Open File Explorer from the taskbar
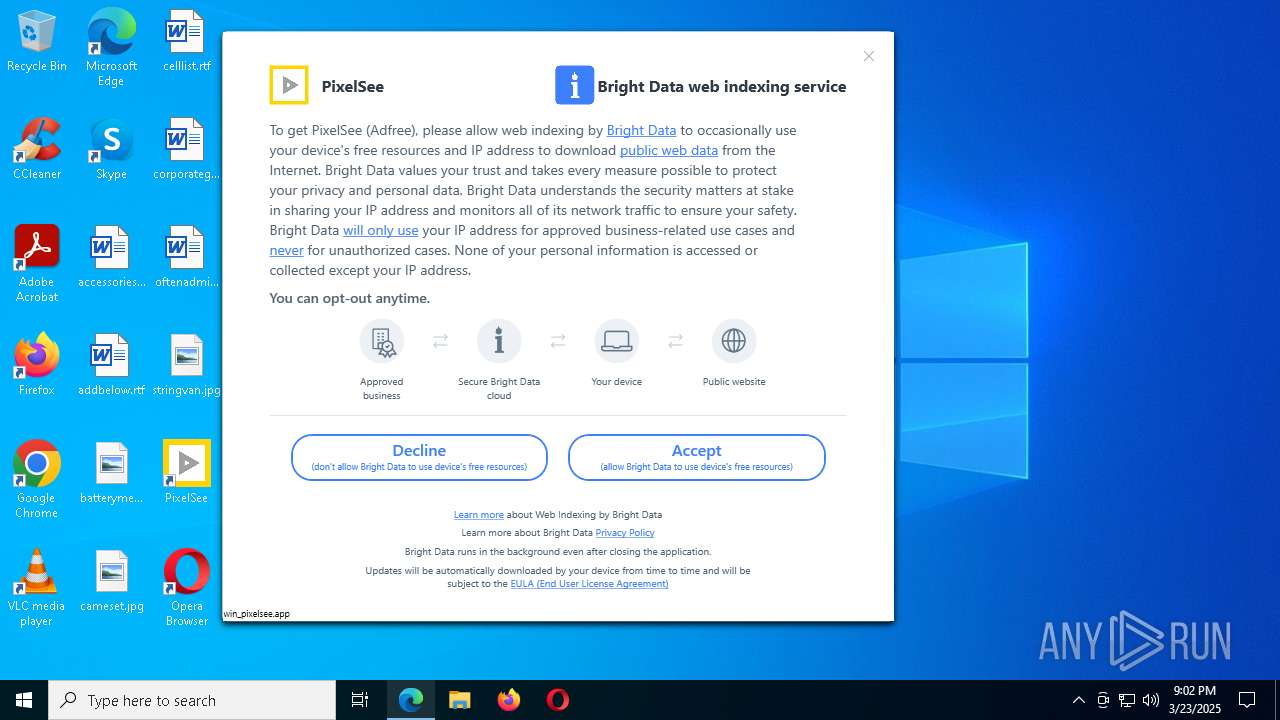Screen dimensions: 1280x720 459,700
